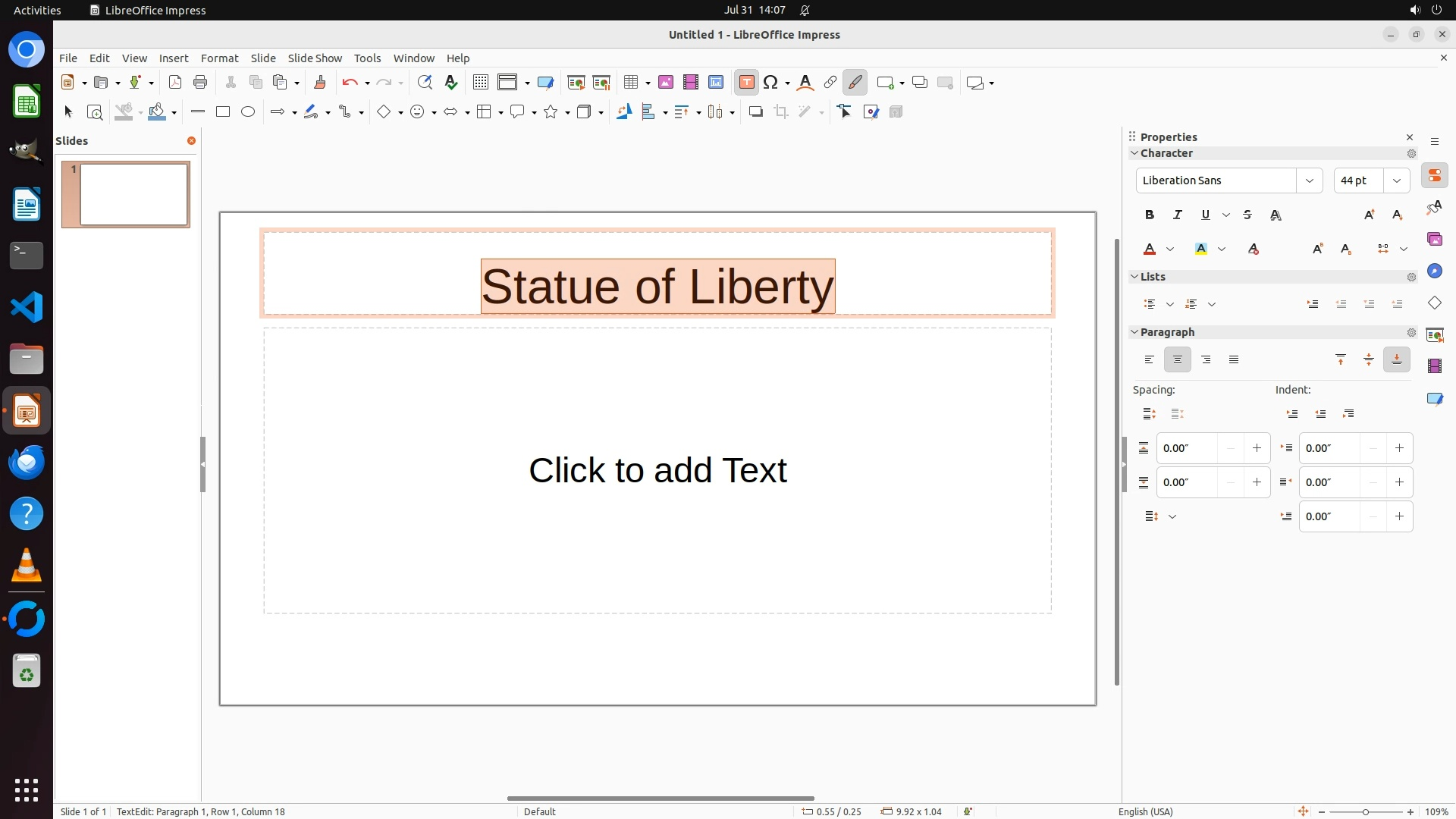Open the font name dropdown
Image resolution: width=1456 pixels, height=819 pixels.
click(1309, 180)
